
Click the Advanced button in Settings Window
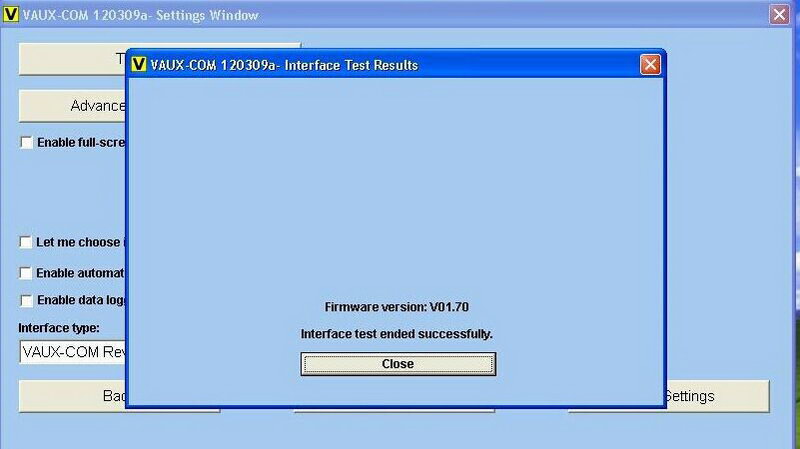coord(72,106)
